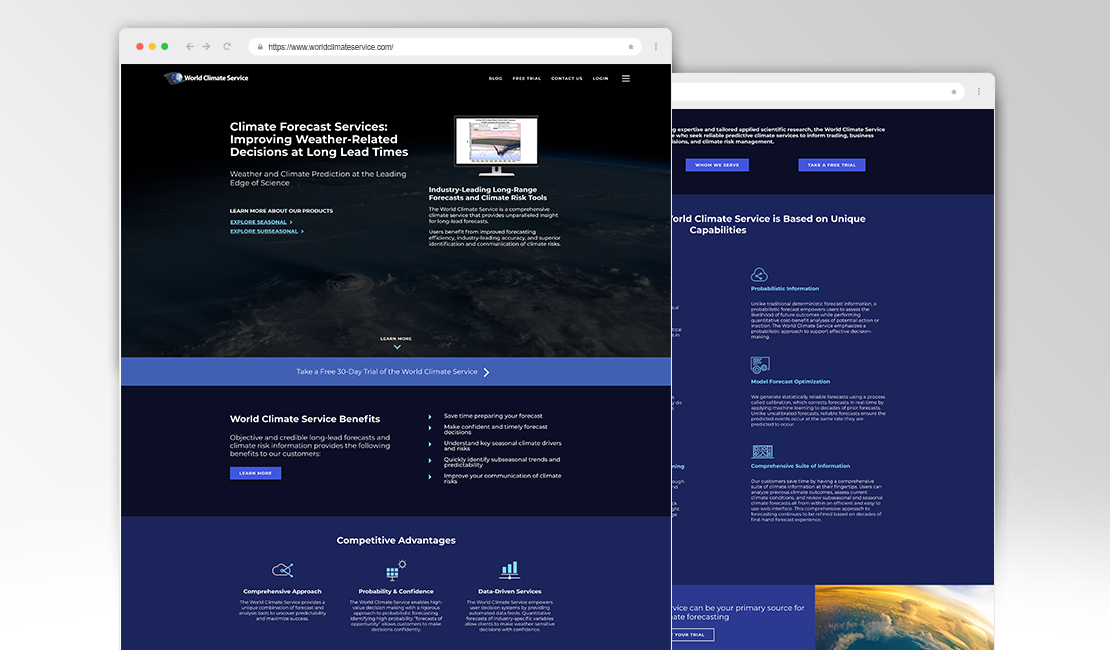1110x650 pixels.
Task: Open three-dot menu in rear browser window
Action: [978, 92]
